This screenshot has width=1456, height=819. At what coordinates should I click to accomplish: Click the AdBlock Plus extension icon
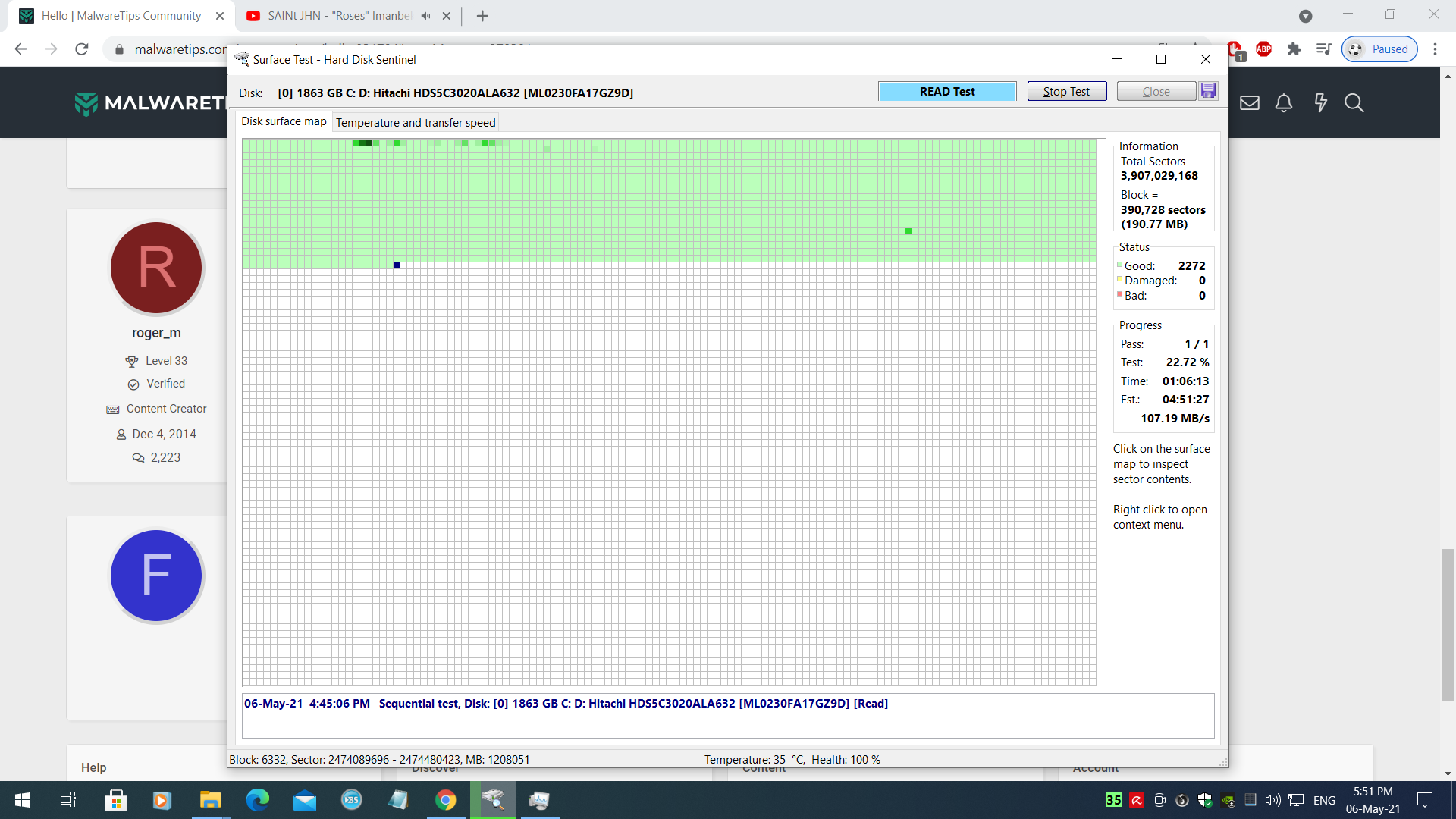tap(1263, 49)
